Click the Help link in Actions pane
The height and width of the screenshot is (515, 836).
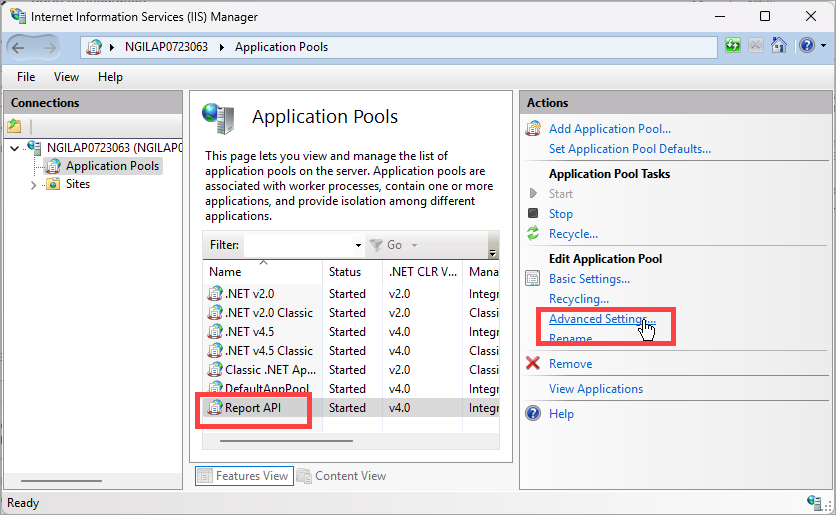point(561,414)
